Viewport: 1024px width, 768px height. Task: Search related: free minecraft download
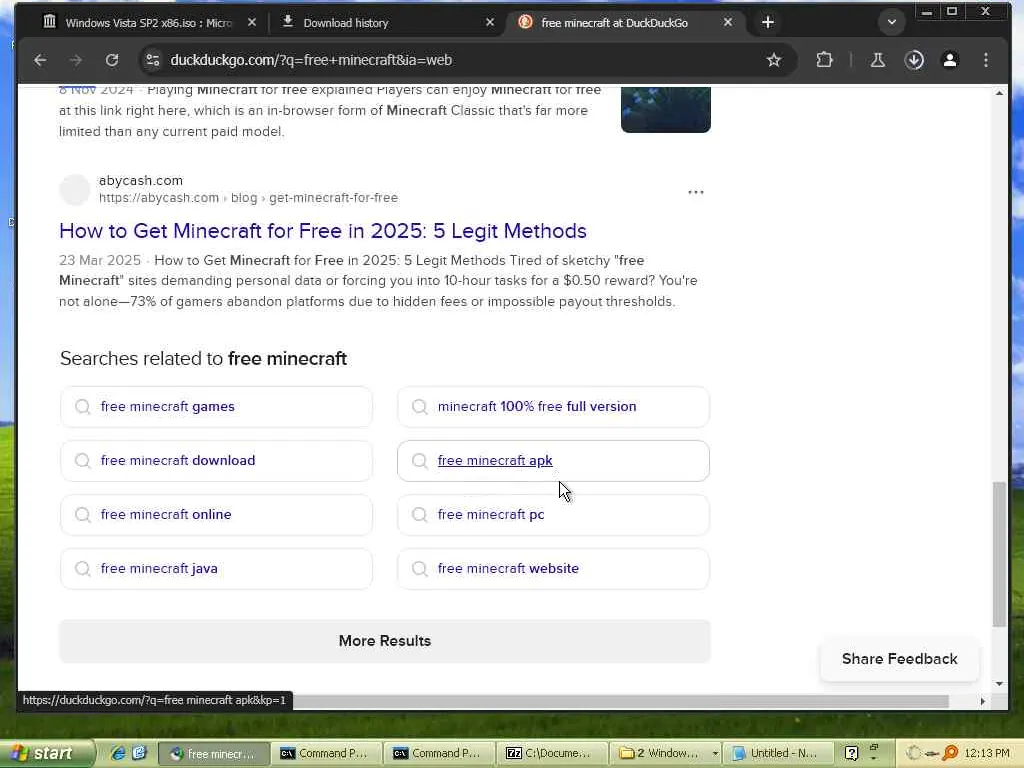click(x=216, y=461)
